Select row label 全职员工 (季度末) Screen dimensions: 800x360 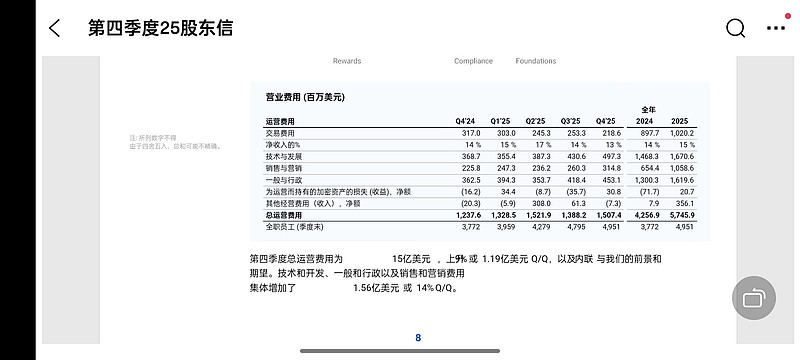pyautogui.click(x=294, y=227)
